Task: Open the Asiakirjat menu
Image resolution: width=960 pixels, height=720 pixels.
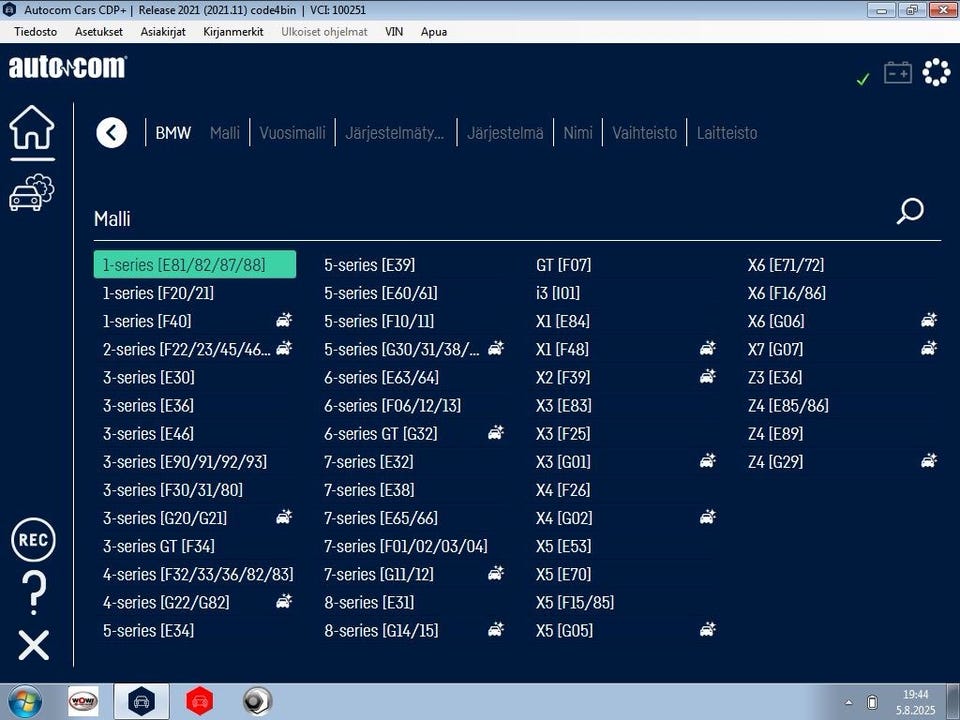Action: pos(163,32)
